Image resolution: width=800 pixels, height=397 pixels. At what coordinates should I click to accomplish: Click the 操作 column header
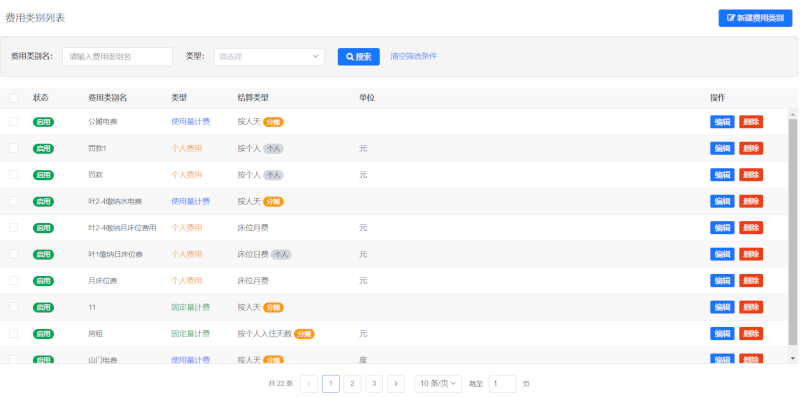coord(718,97)
